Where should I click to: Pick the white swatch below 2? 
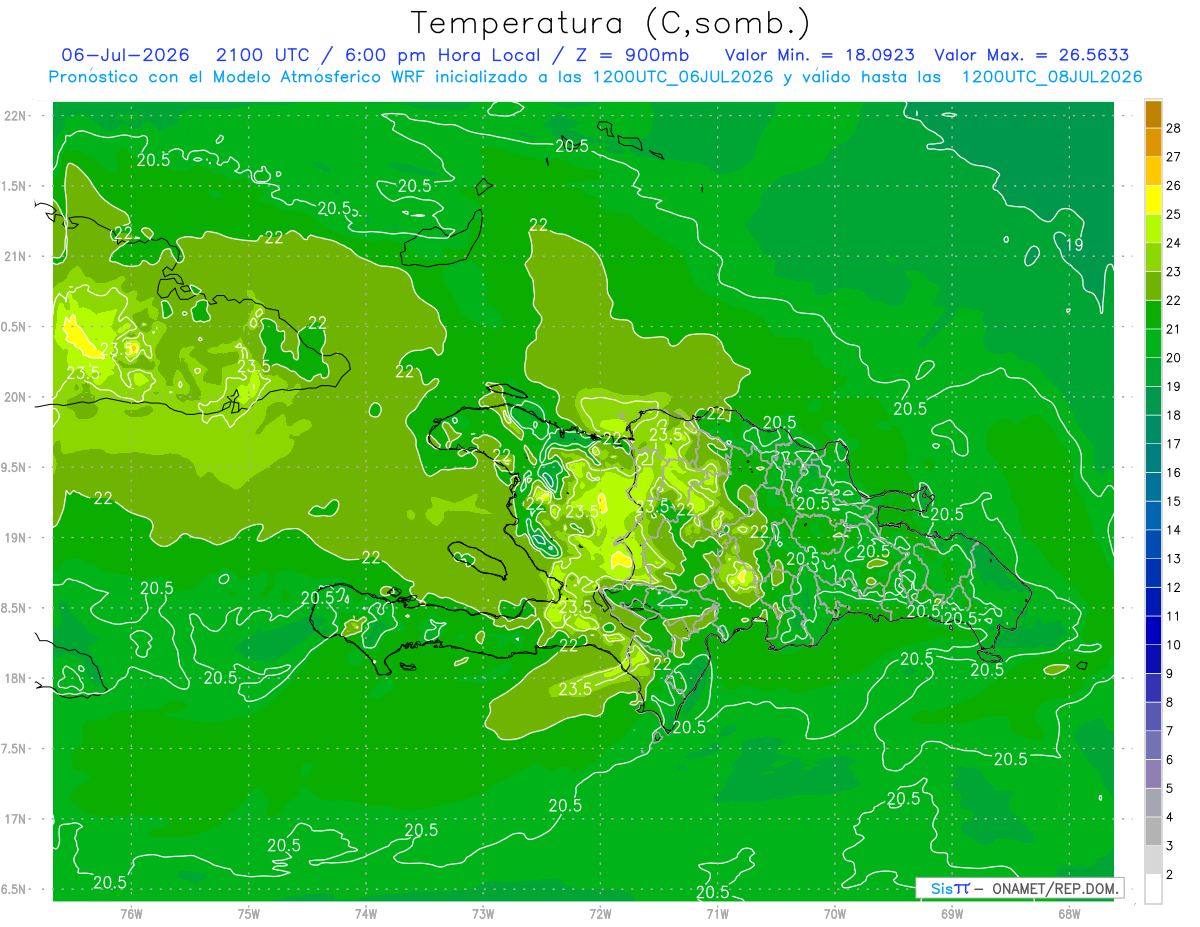[x=1153, y=889]
